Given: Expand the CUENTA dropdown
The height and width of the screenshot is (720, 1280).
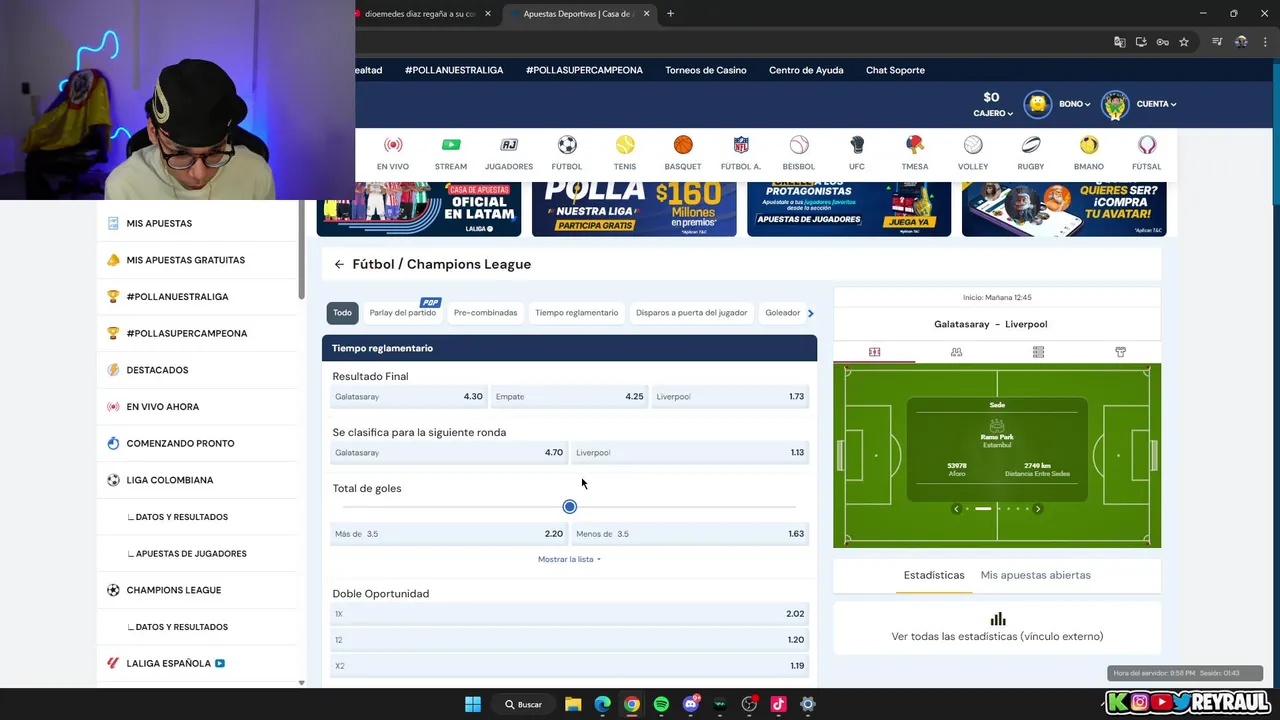Looking at the screenshot, I should click(1156, 104).
